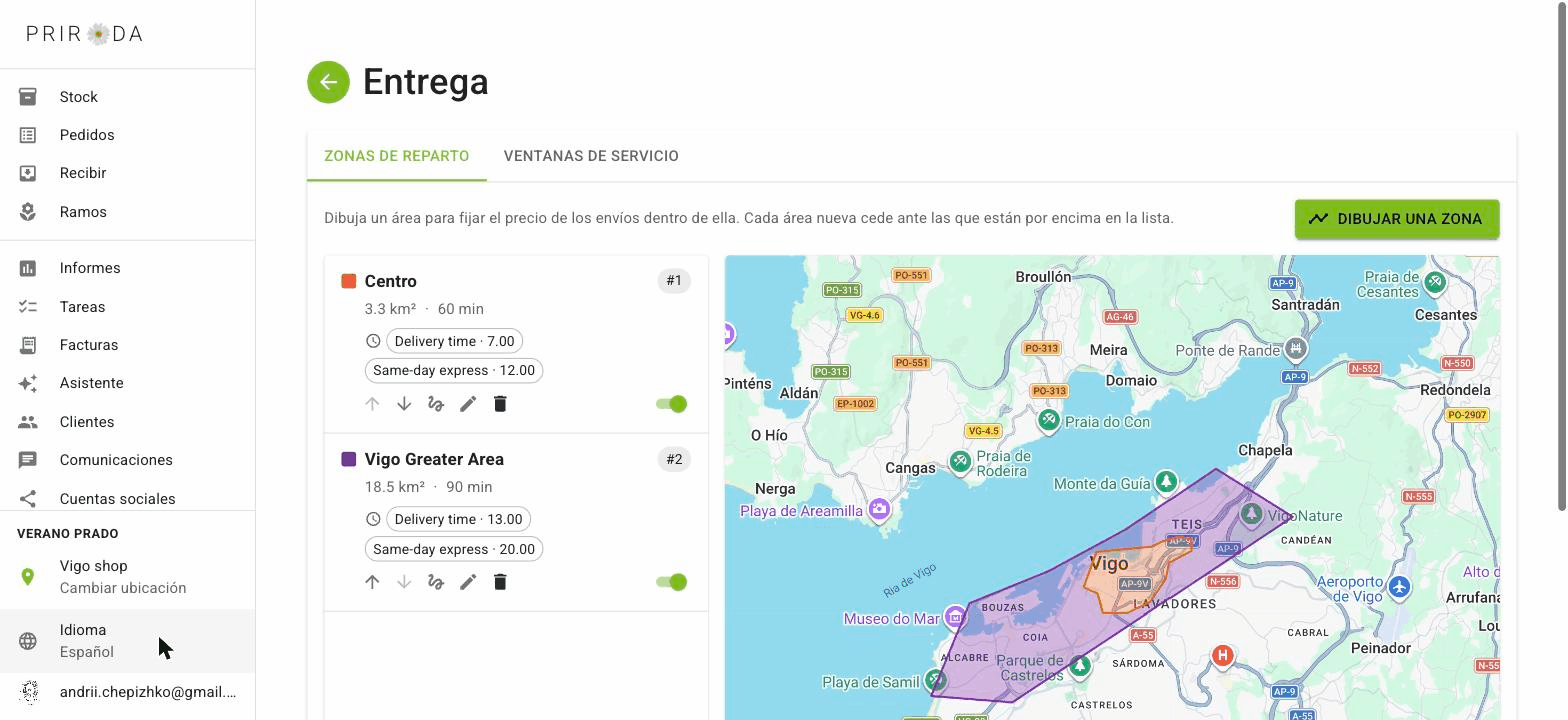Click the Asistente sparkle icon
This screenshot has height=720, width=1568.
pos(28,383)
